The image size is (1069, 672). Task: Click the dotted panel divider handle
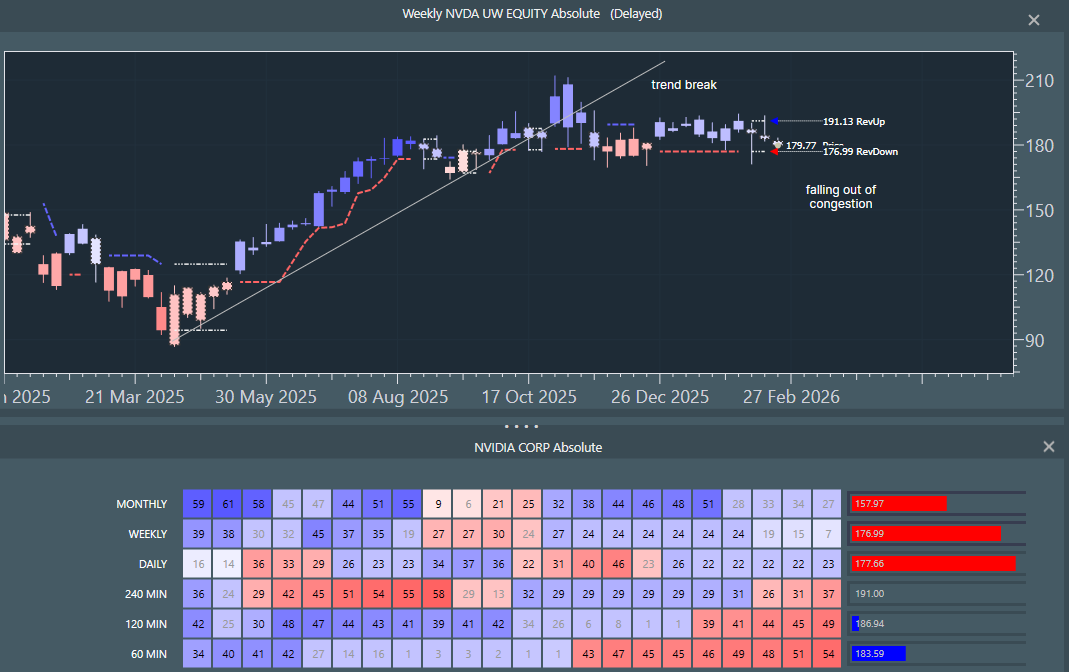click(x=521, y=426)
